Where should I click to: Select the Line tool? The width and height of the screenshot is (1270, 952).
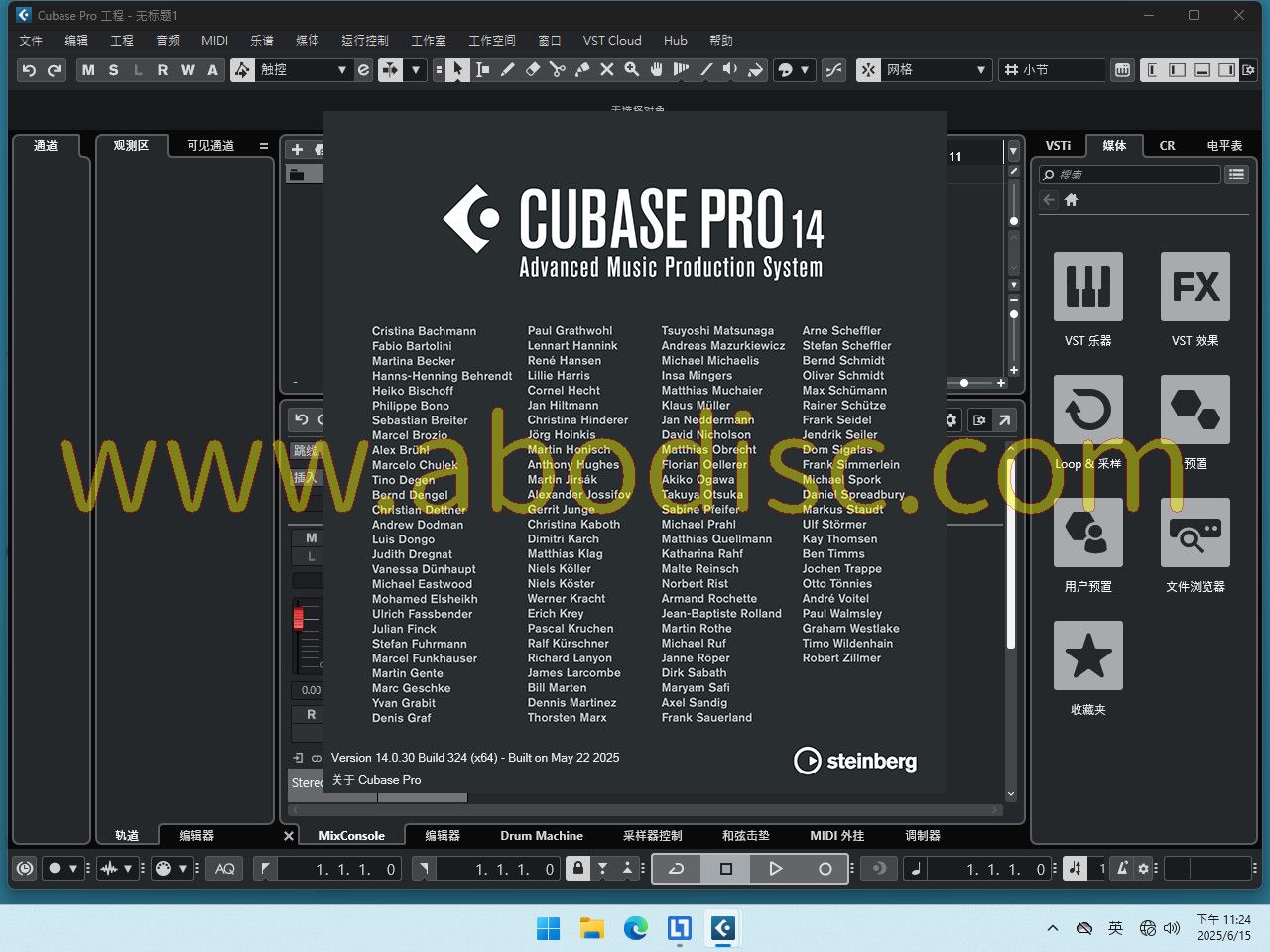[705, 70]
